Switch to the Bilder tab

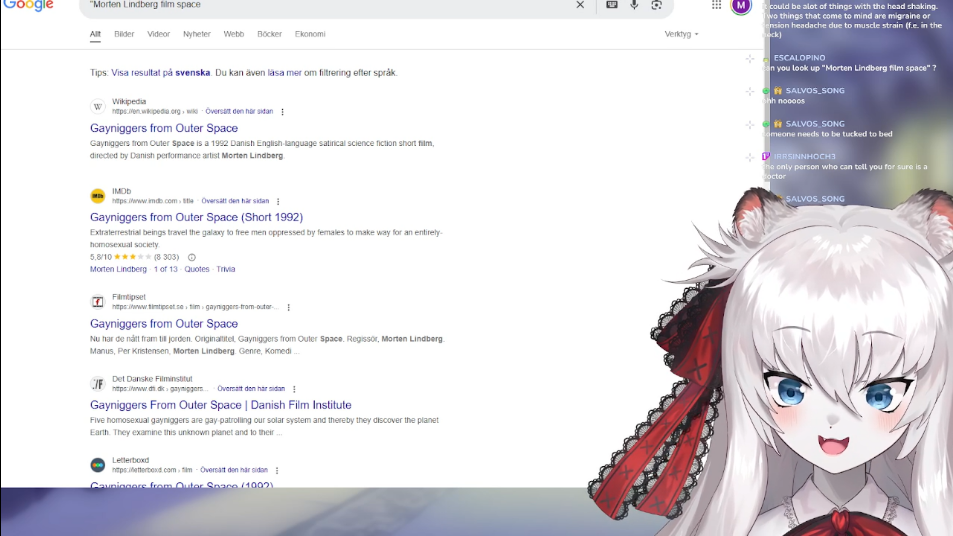(124, 34)
